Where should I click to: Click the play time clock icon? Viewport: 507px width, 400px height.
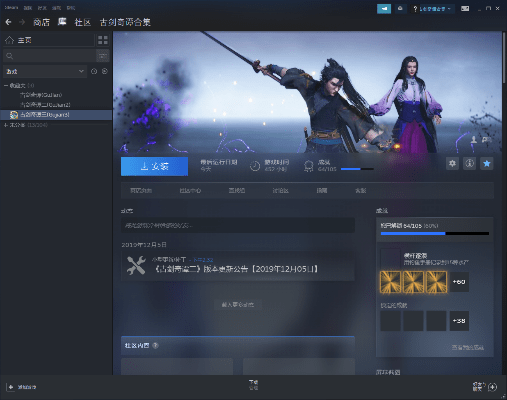(x=255, y=166)
